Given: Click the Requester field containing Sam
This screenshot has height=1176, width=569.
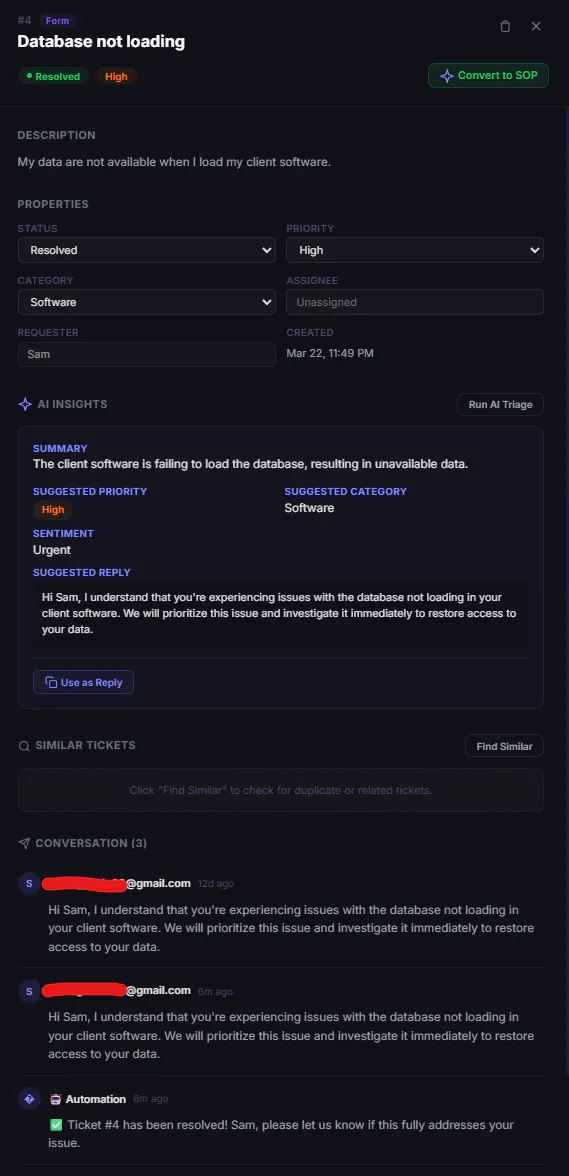Looking at the screenshot, I should coord(147,354).
